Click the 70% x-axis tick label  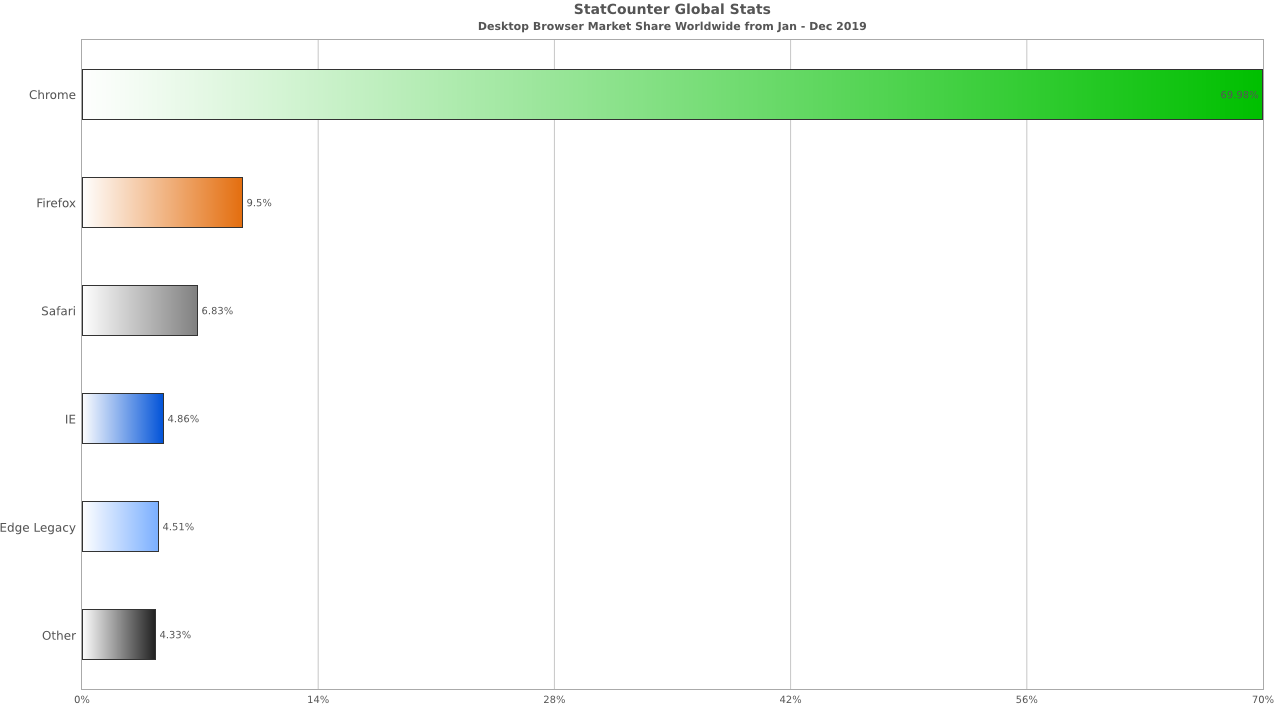coord(1263,699)
